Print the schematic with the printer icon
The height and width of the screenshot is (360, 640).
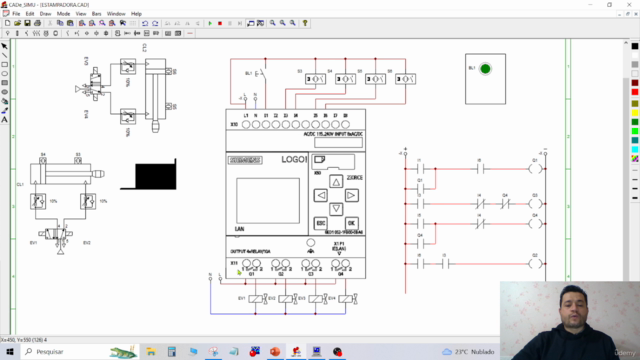tap(37, 23)
